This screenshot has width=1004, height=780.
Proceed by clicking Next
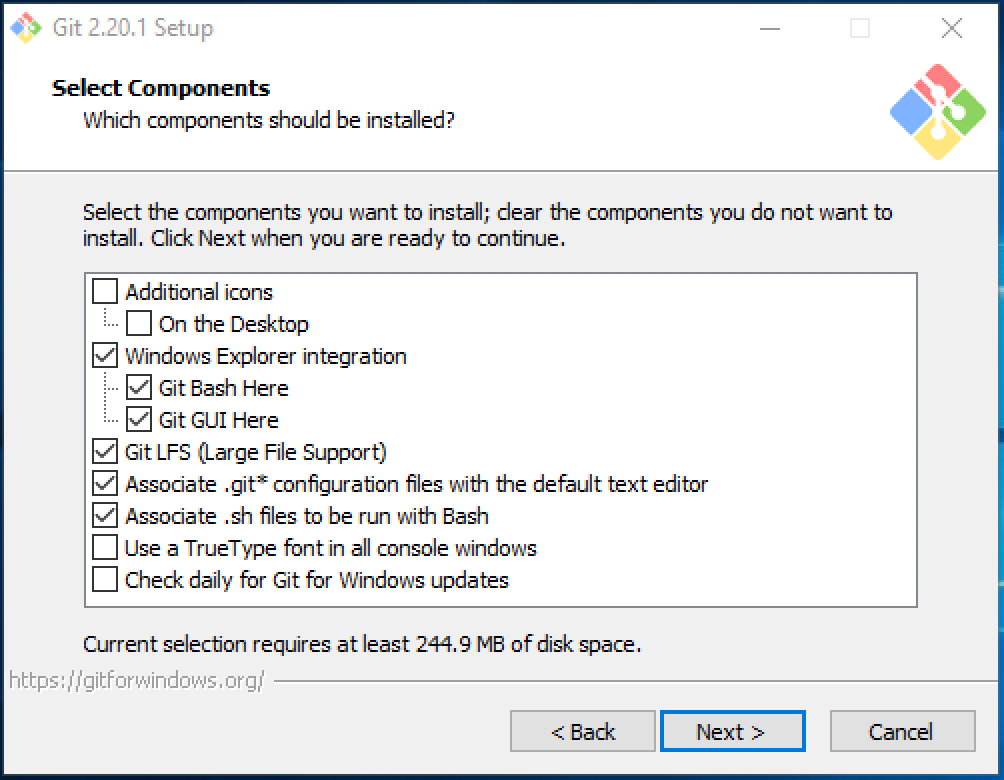point(733,731)
